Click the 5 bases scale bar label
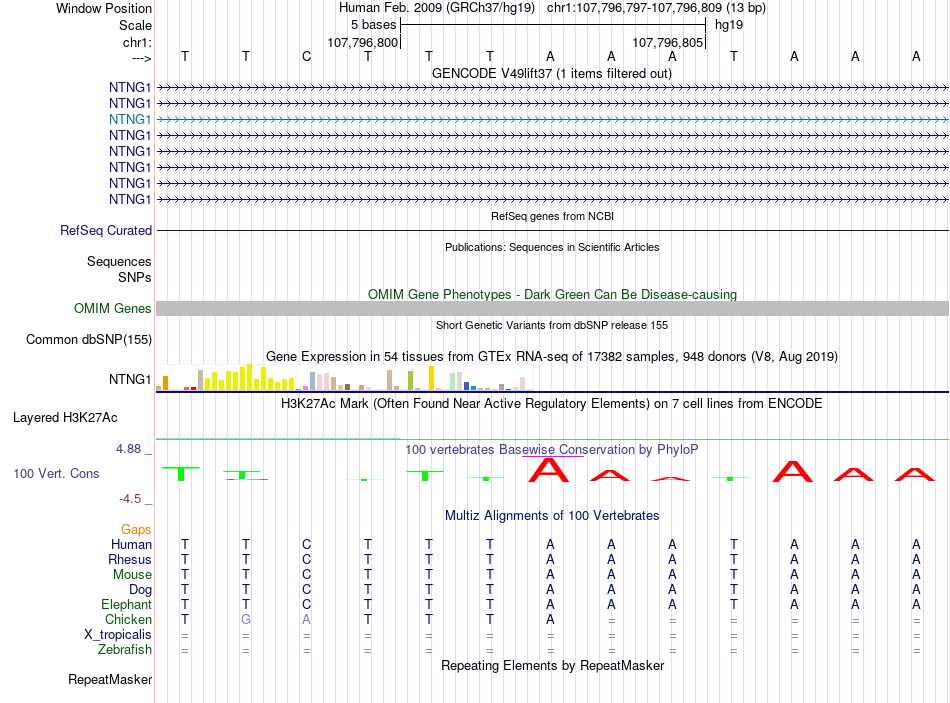This screenshot has width=950, height=703. [x=373, y=25]
